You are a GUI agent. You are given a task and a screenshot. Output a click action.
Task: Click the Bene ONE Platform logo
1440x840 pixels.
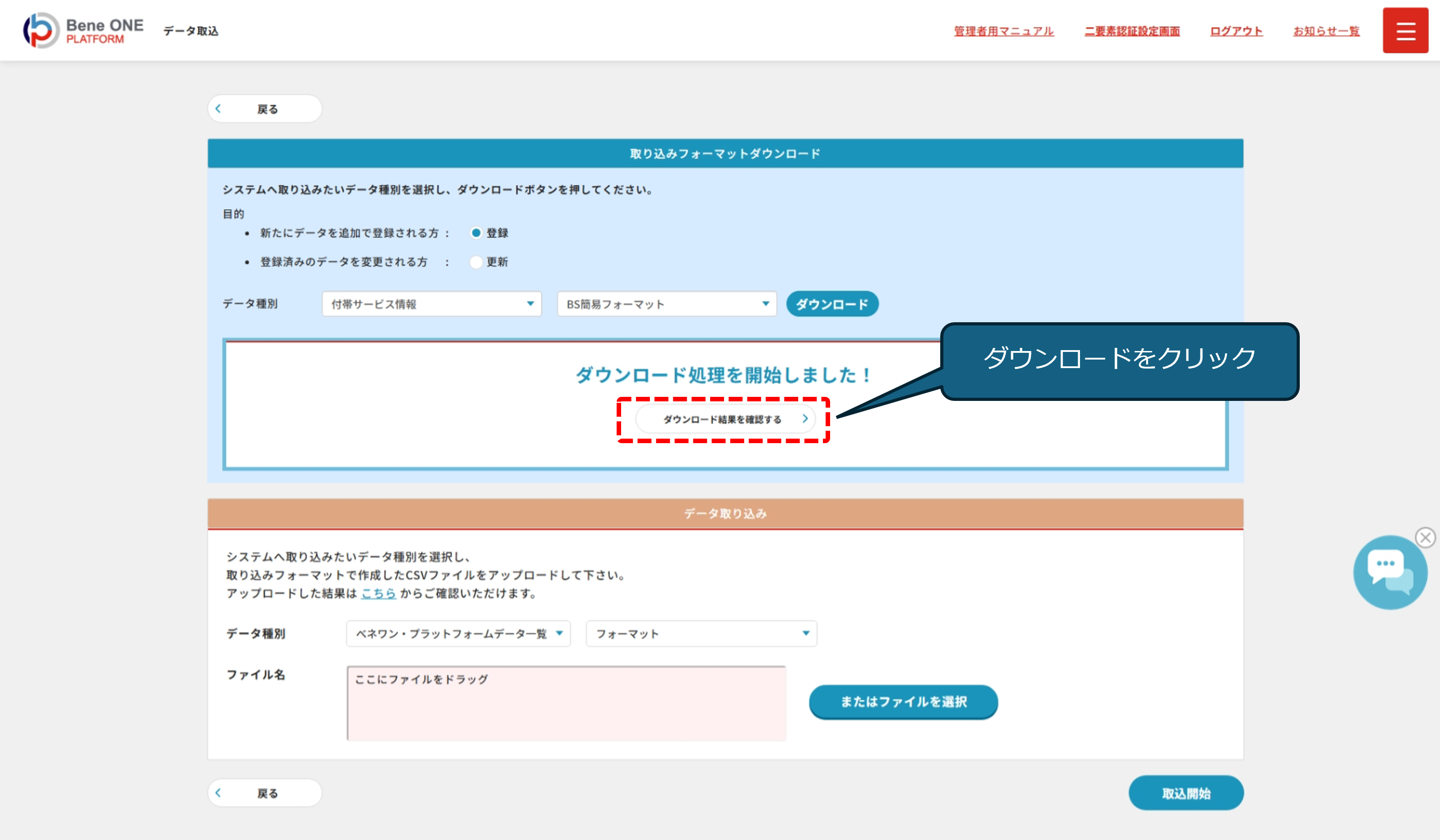84,30
